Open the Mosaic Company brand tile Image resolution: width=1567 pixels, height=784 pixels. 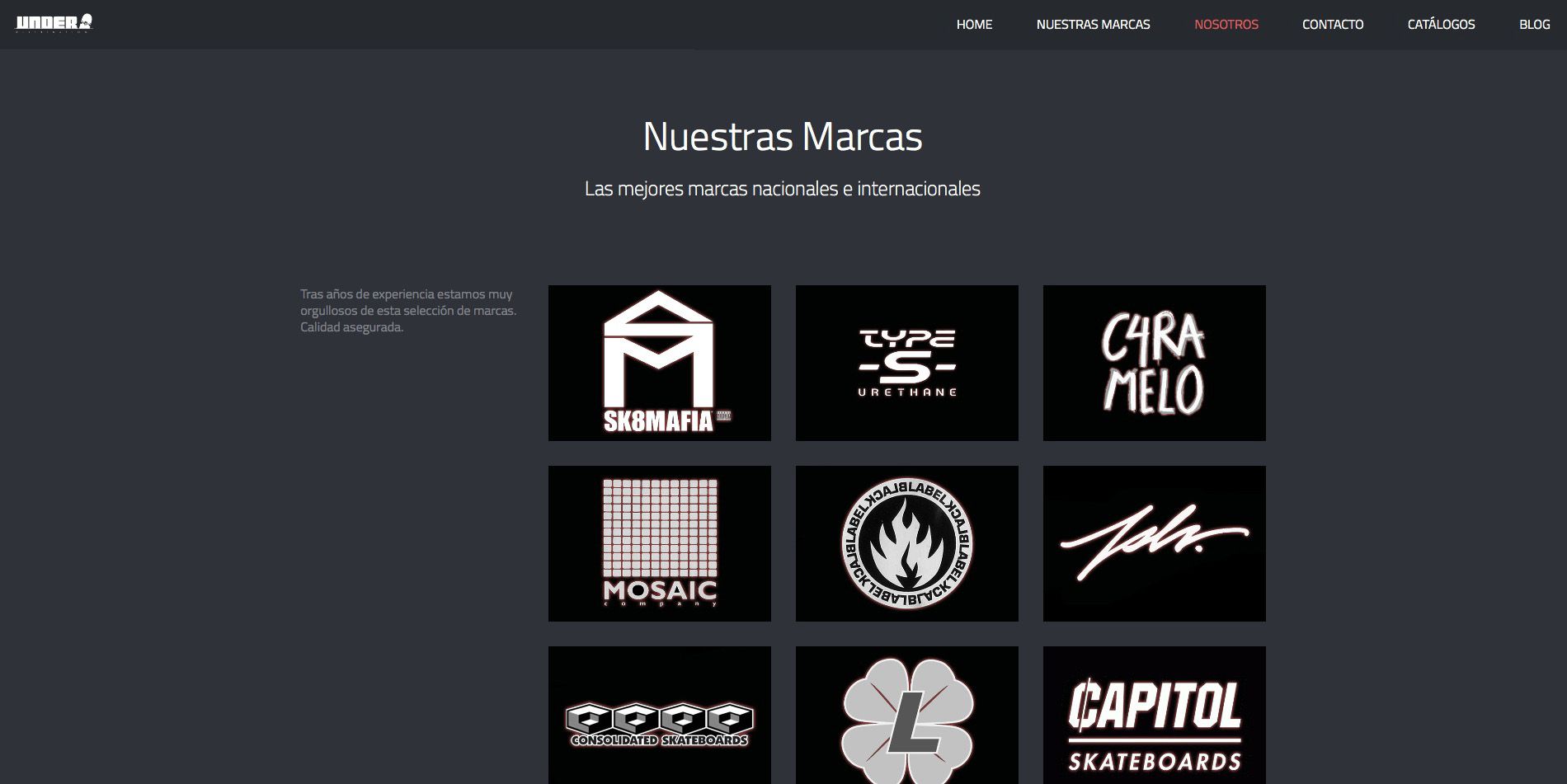pos(660,543)
